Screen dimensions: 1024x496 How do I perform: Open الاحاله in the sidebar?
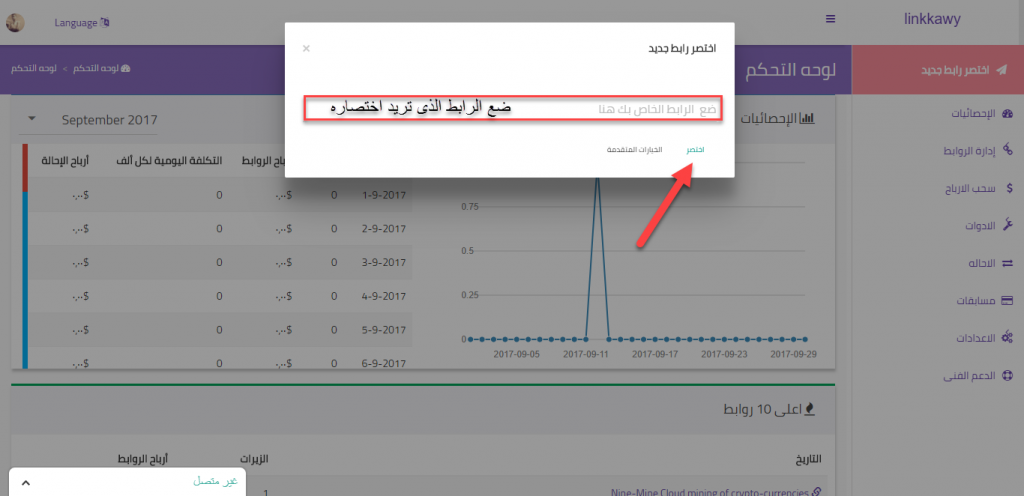[x=981, y=263]
